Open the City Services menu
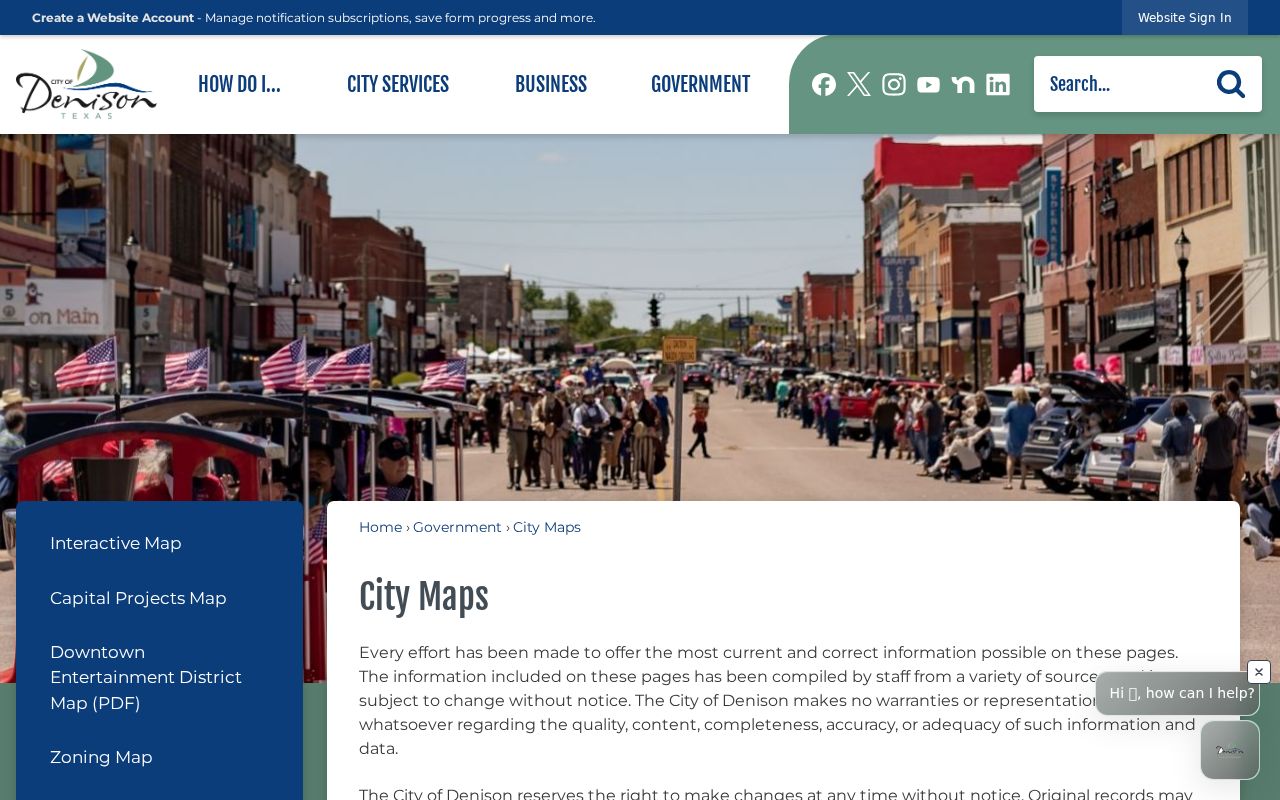Image resolution: width=1280 pixels, height=800 pixels. [398, 84]
